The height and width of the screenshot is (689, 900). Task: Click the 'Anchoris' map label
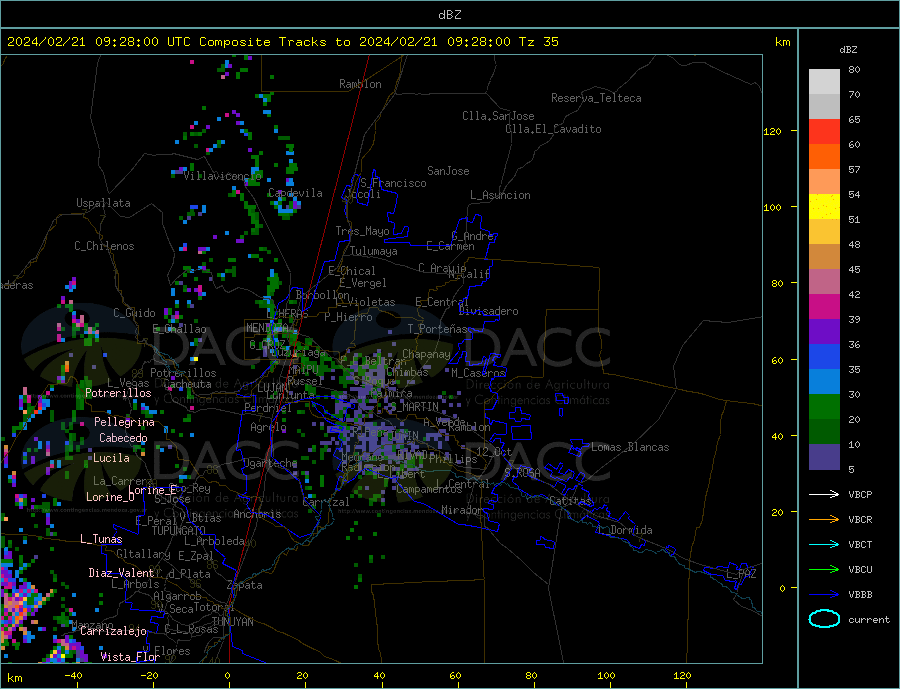coord(257,514)
